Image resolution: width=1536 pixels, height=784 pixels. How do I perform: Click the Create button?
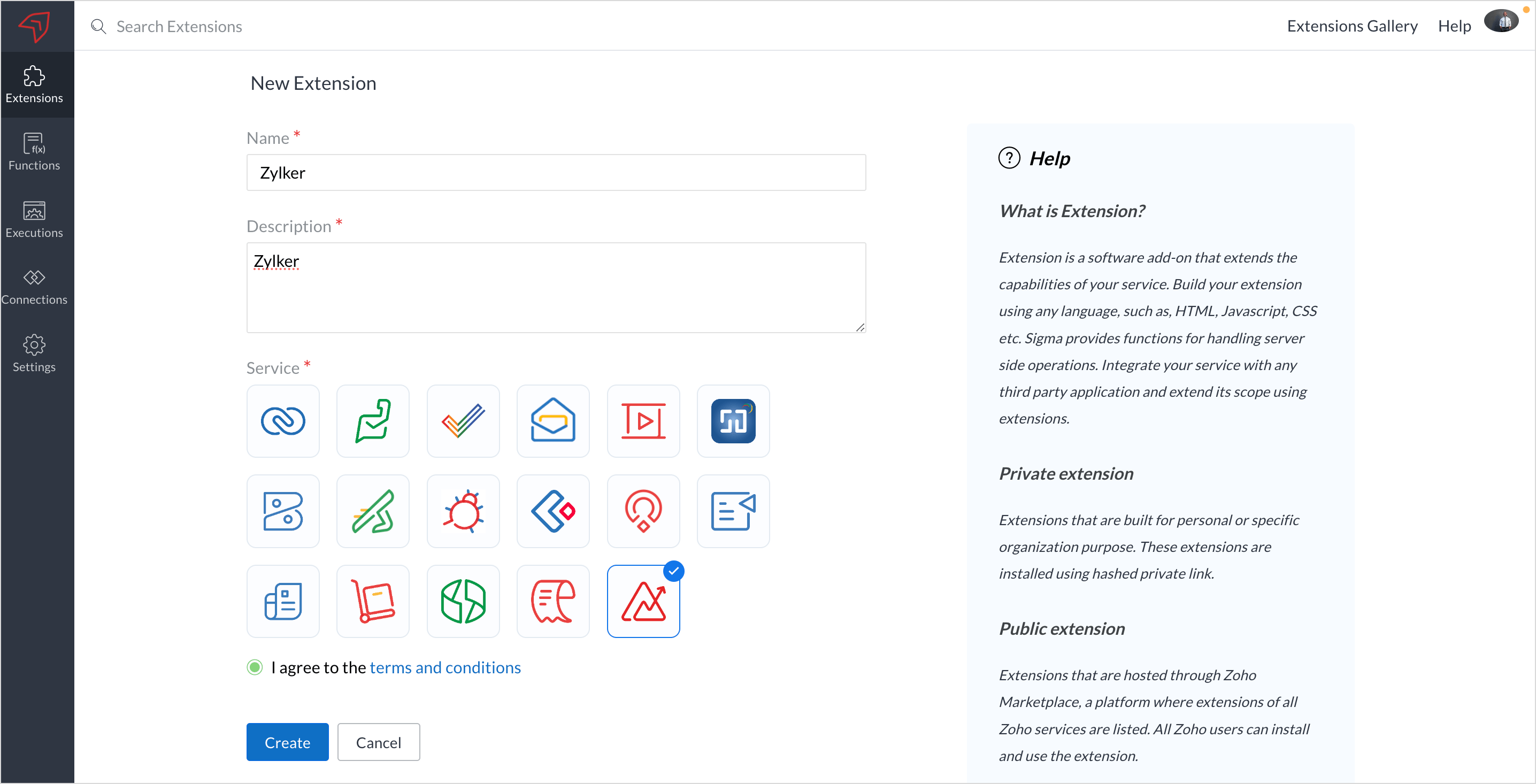(287, 742)
